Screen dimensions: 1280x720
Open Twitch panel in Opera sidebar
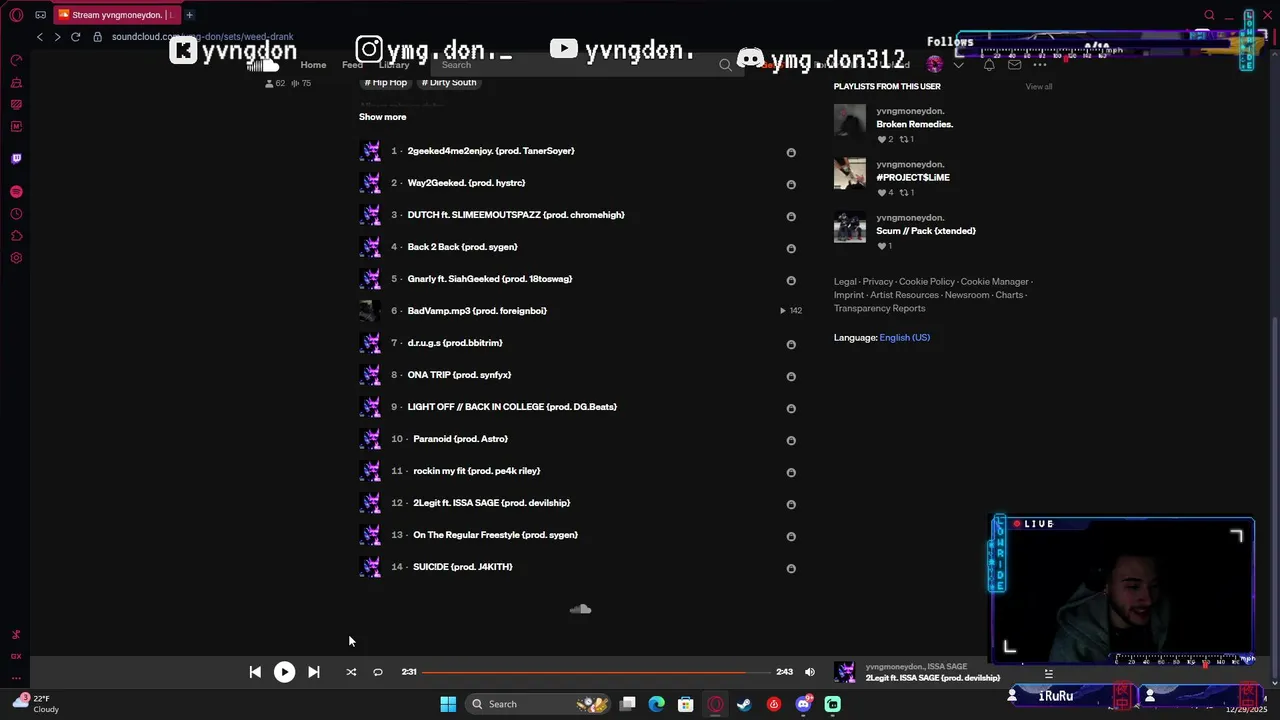16,158
